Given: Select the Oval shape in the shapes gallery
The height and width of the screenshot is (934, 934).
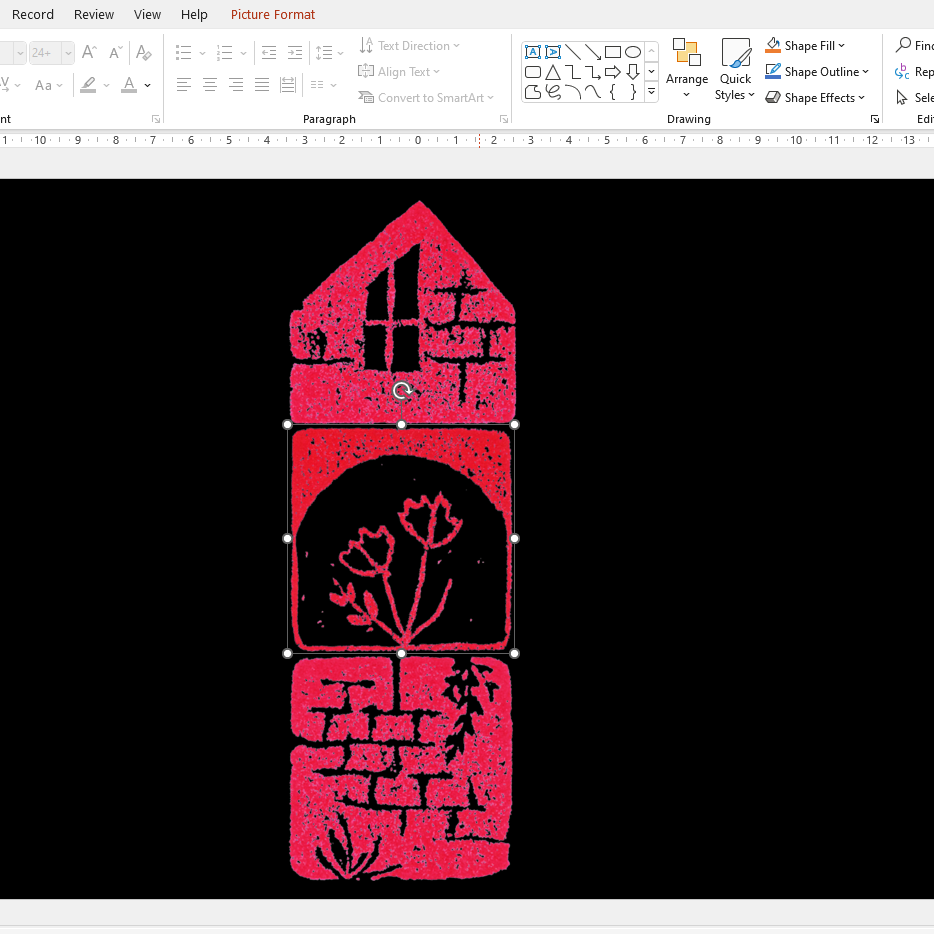Looking at the screenshot, I should click(x=632, y=51).
